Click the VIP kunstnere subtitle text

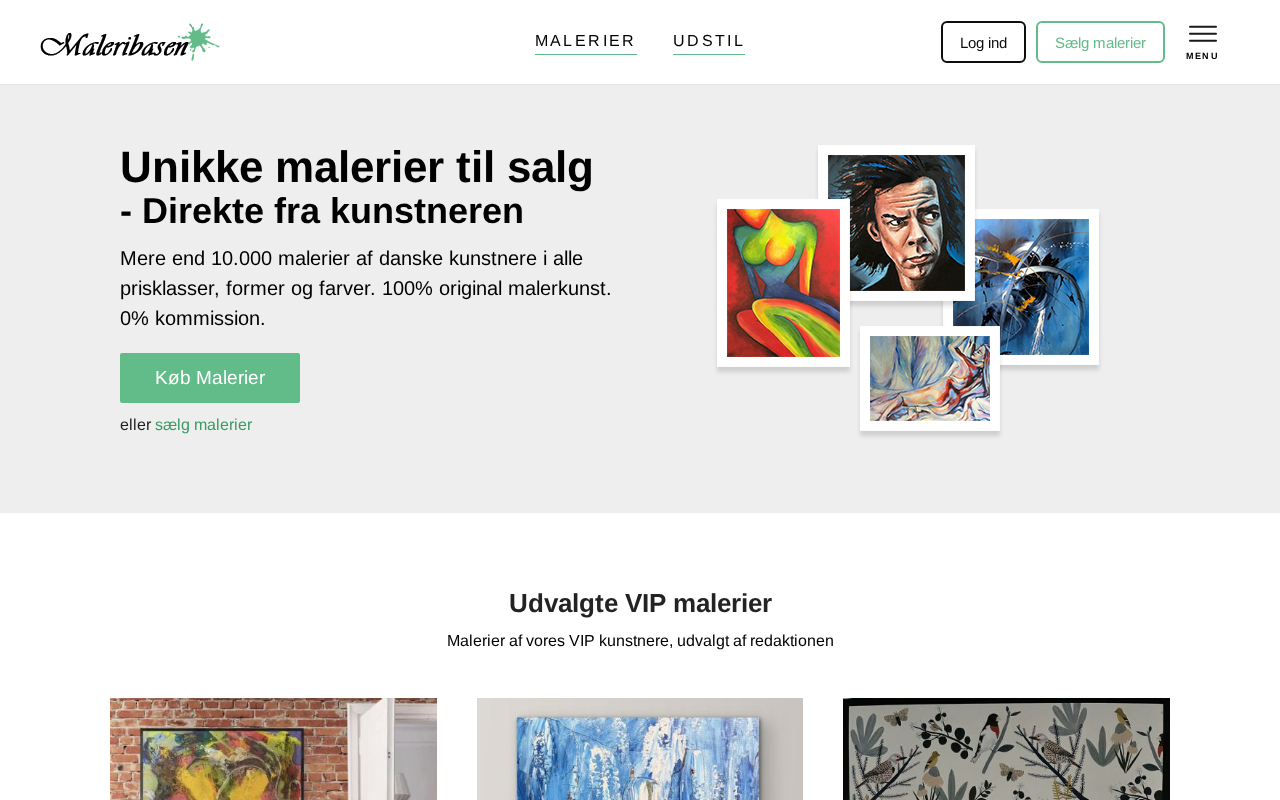pos(640,641)
